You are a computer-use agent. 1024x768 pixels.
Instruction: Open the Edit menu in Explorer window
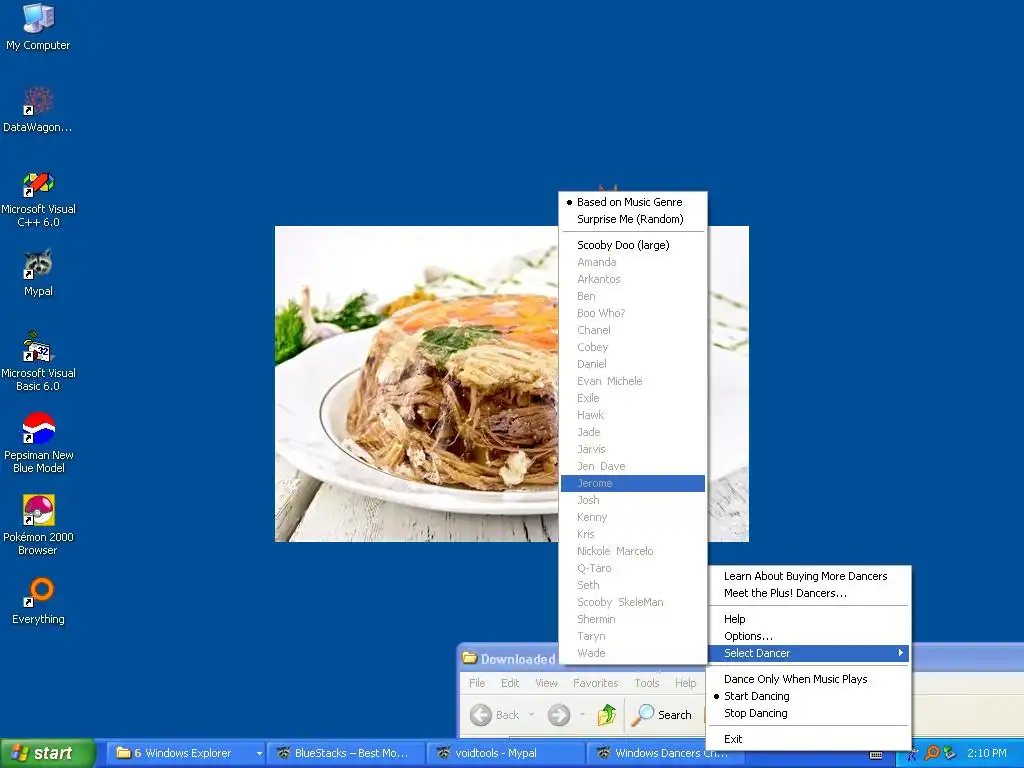(510, 683)
